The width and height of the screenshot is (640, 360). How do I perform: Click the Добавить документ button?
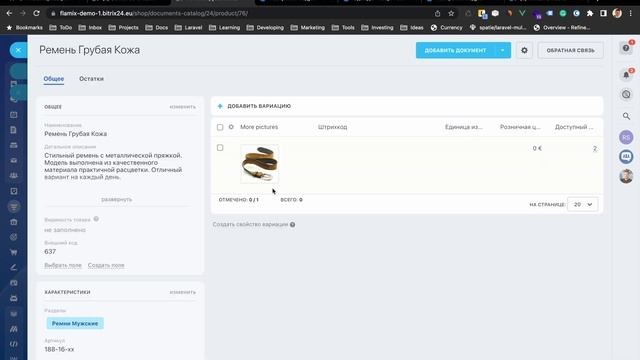click(x=455, y=50)
